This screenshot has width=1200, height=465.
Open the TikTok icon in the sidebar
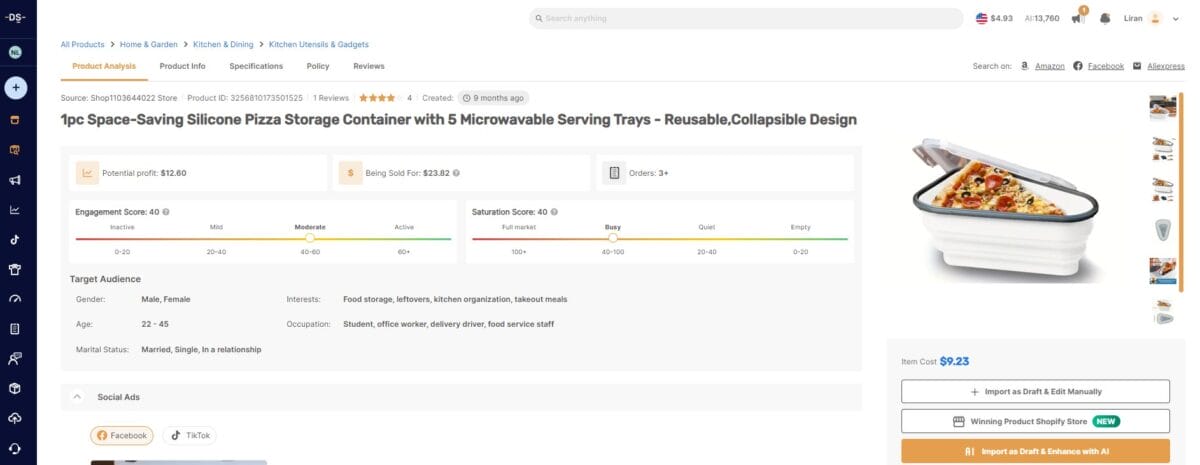point(15,239)
